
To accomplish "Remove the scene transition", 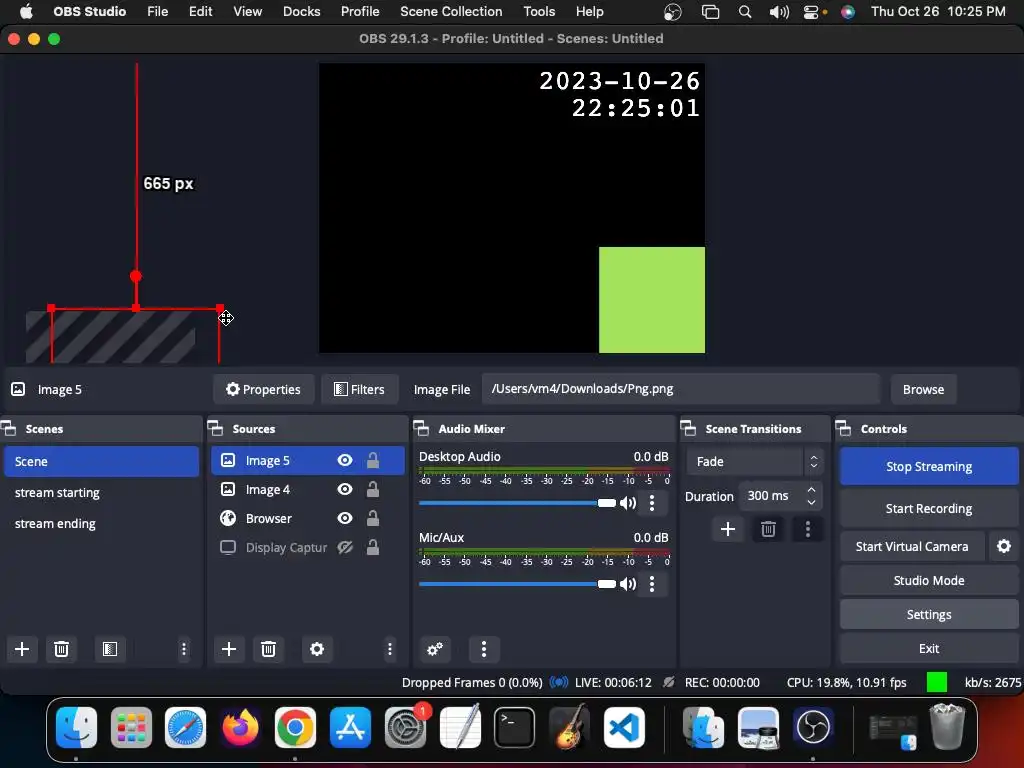I will pyautogui.click(x=768, y=529).
